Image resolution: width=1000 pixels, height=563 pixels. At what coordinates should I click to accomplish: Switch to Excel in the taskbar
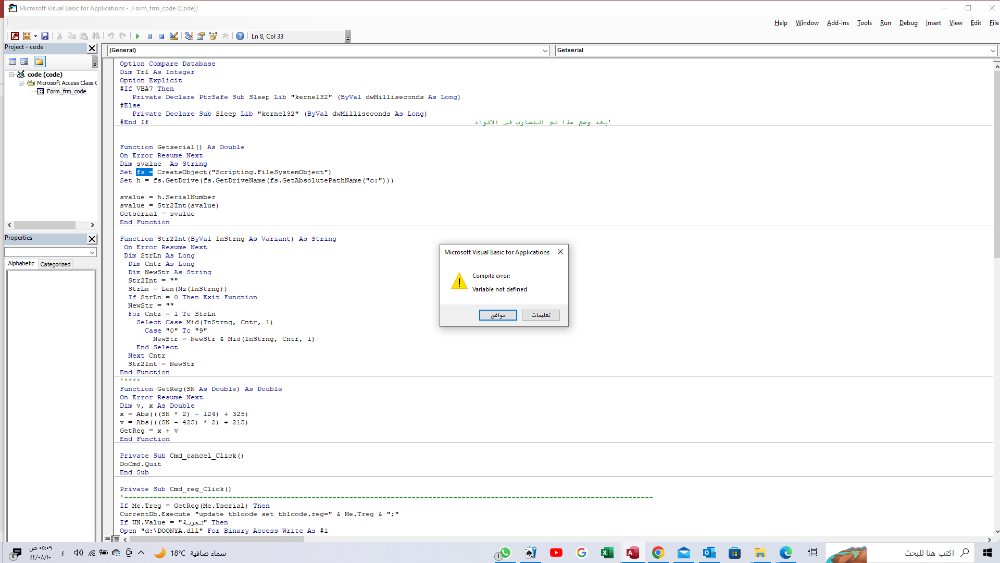(607, 553)
